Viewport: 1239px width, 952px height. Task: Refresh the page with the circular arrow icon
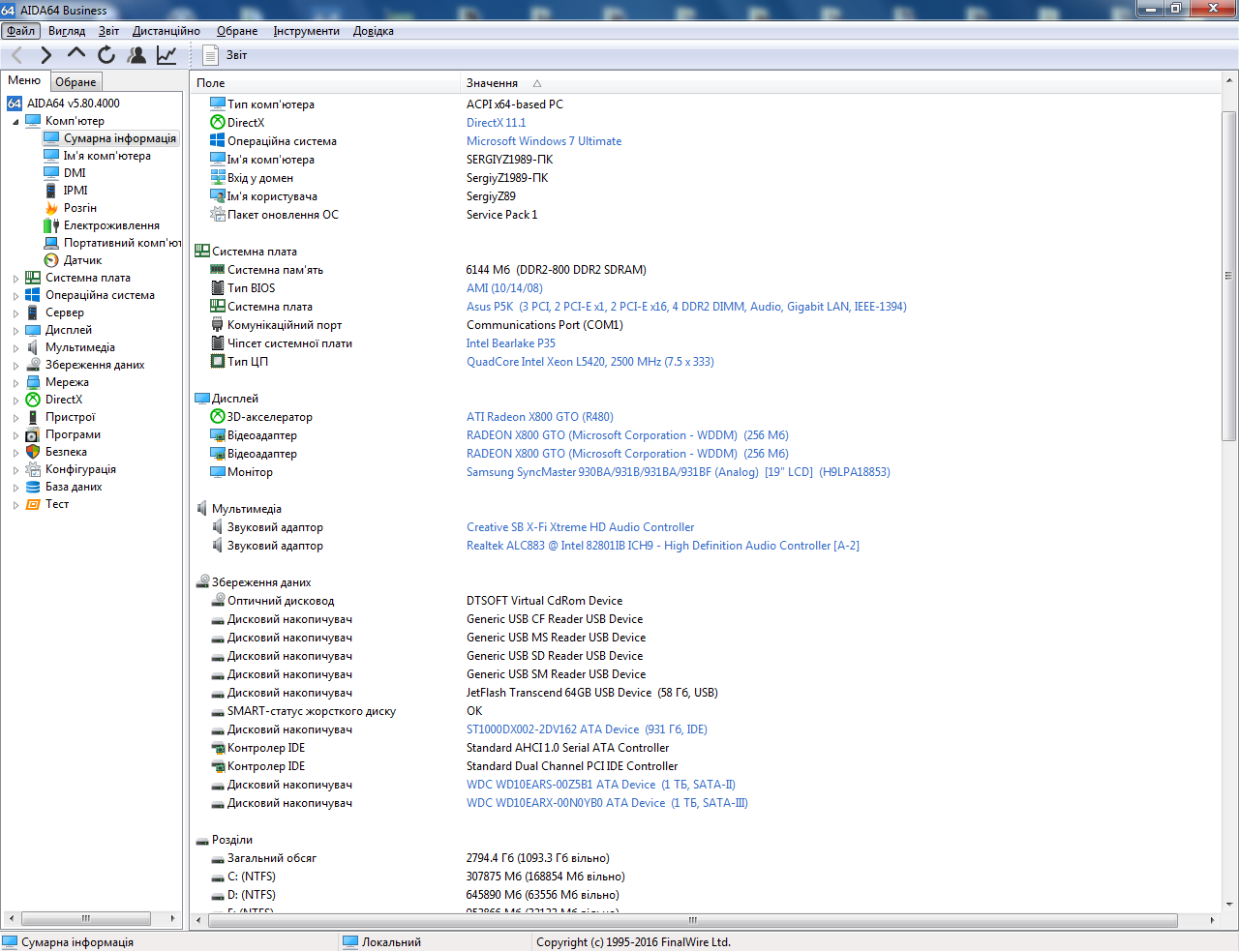[x=106, y=55]
